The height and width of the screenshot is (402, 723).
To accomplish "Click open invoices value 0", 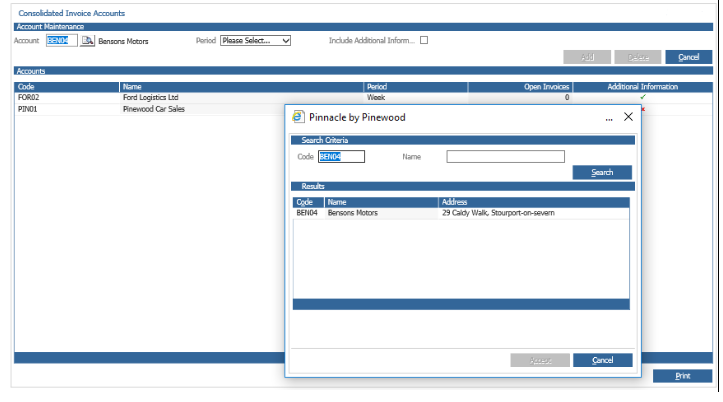I will point(567,97).
